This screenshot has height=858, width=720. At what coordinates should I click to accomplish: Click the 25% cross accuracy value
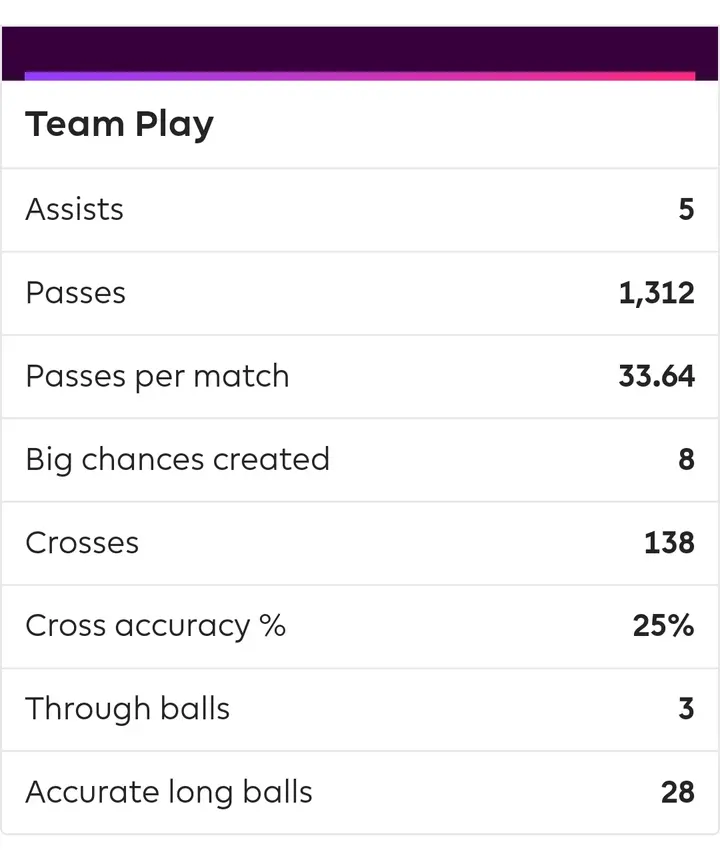[663, 625]
